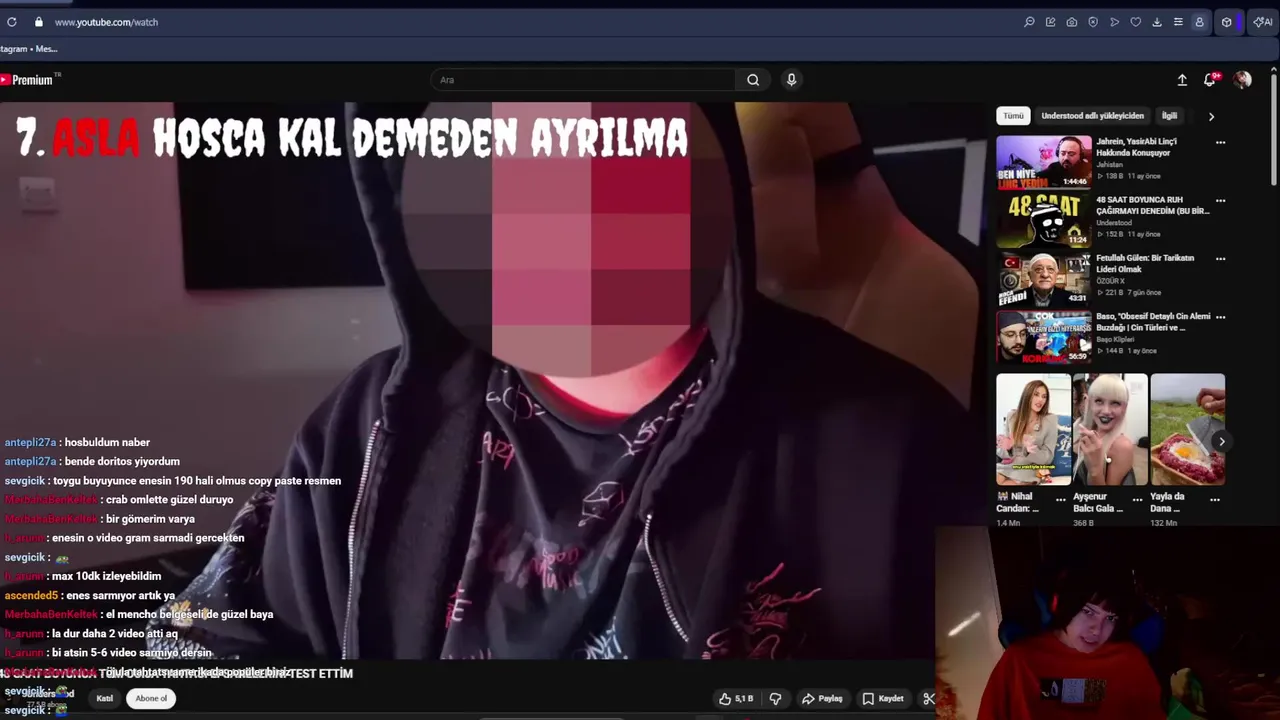Click the send arrow icon in browser toolbar
Viewport: 1280px width, 720px height.
[x=1114, y=22]
